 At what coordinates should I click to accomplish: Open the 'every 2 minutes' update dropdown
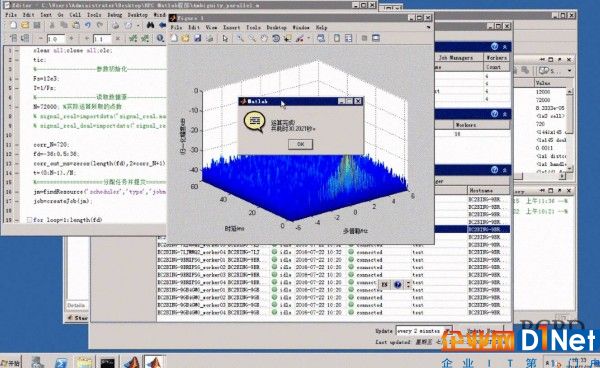(x=424, y=331)
